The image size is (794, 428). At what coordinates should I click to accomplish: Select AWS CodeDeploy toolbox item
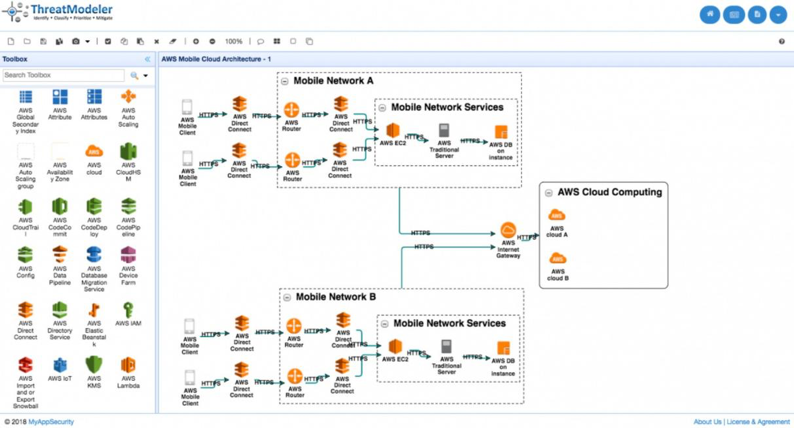tap(94, 218)
